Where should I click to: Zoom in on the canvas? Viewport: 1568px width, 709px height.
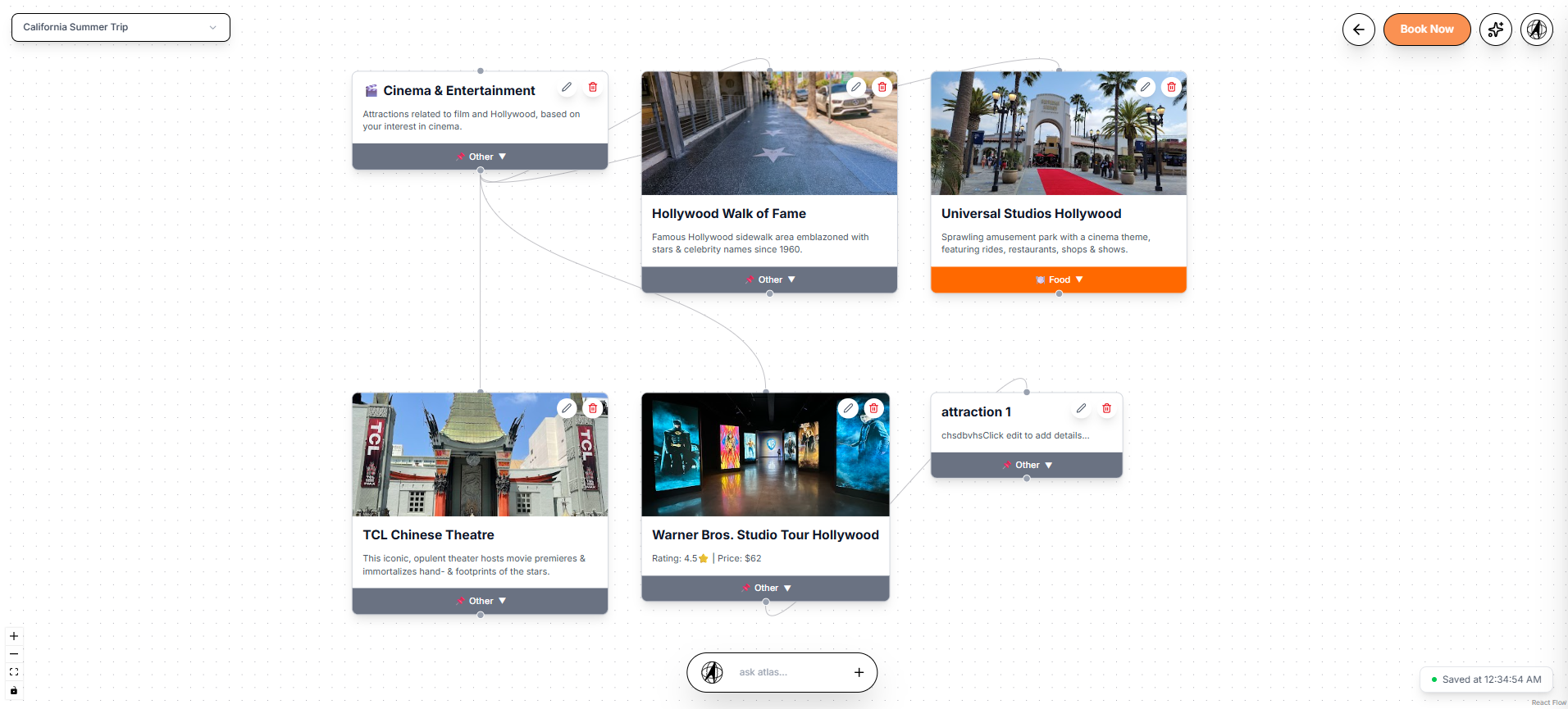[14, 636]
